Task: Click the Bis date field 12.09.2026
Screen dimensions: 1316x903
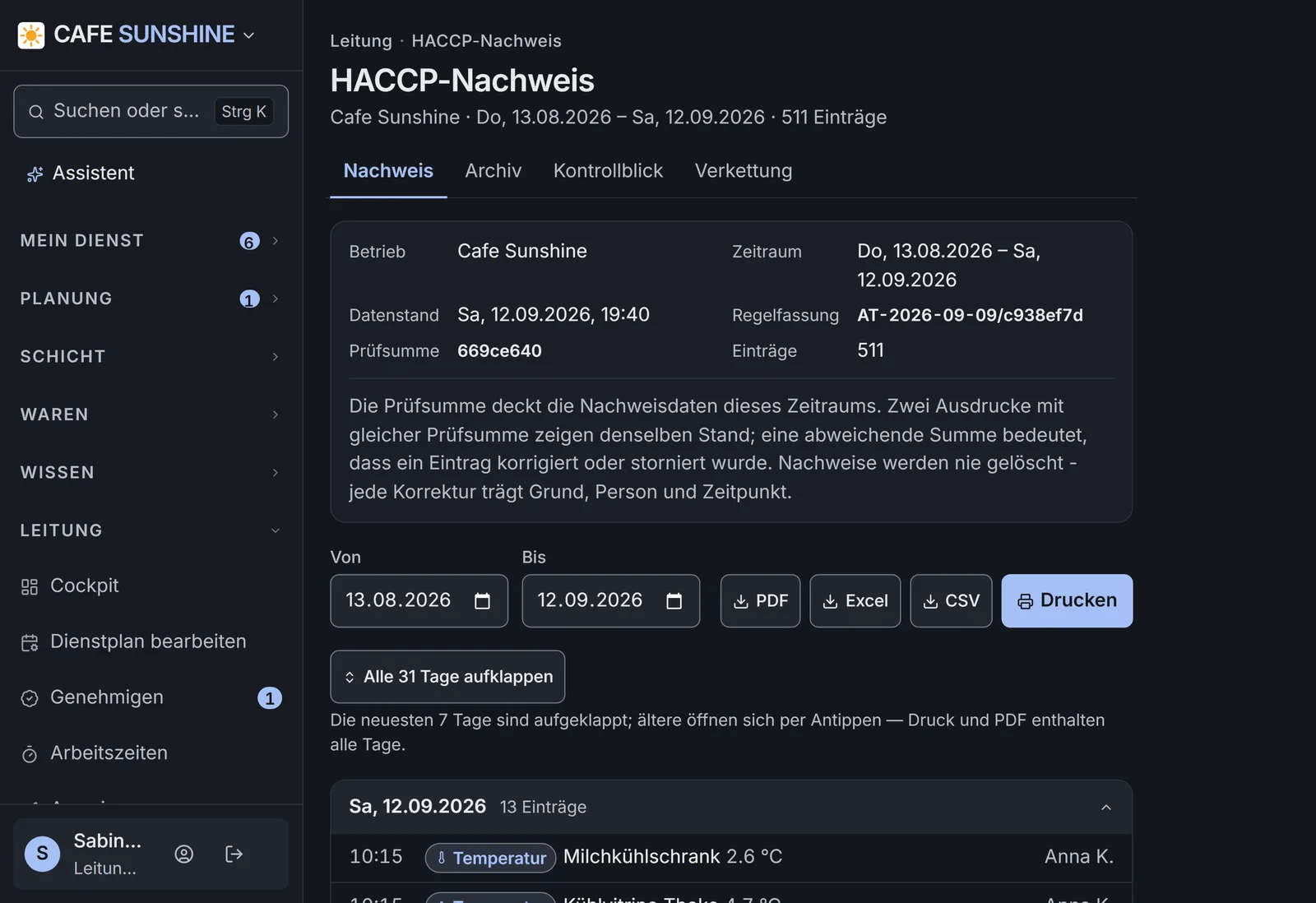Action: coord(610,601)
